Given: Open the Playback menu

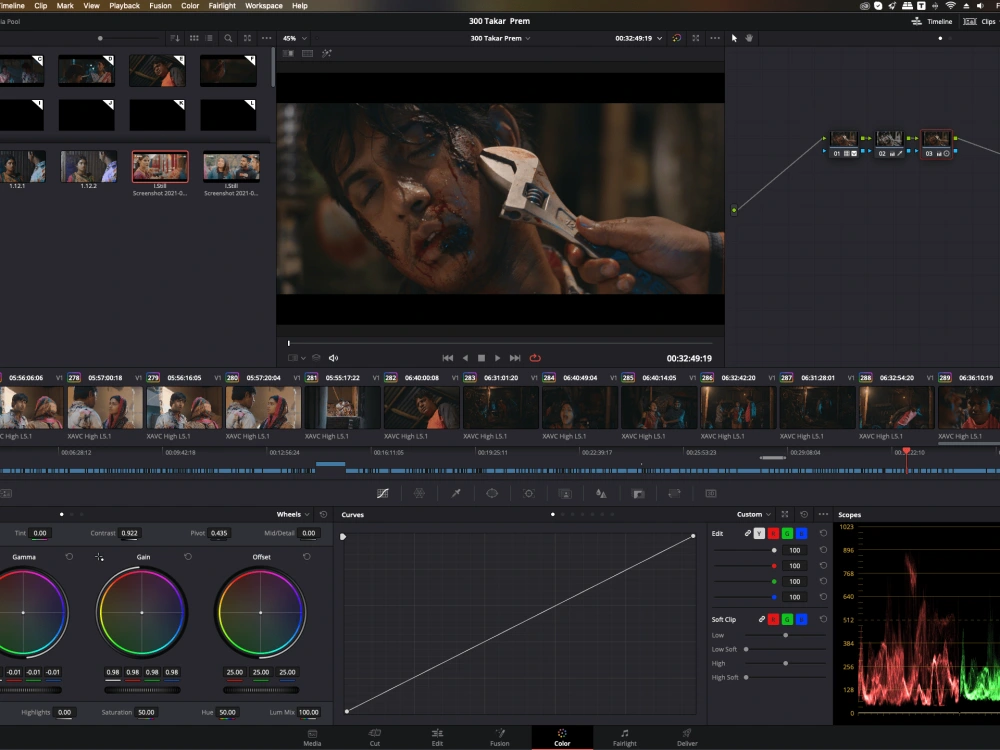Looking at the screenshot, I should [x=124, y=6].
